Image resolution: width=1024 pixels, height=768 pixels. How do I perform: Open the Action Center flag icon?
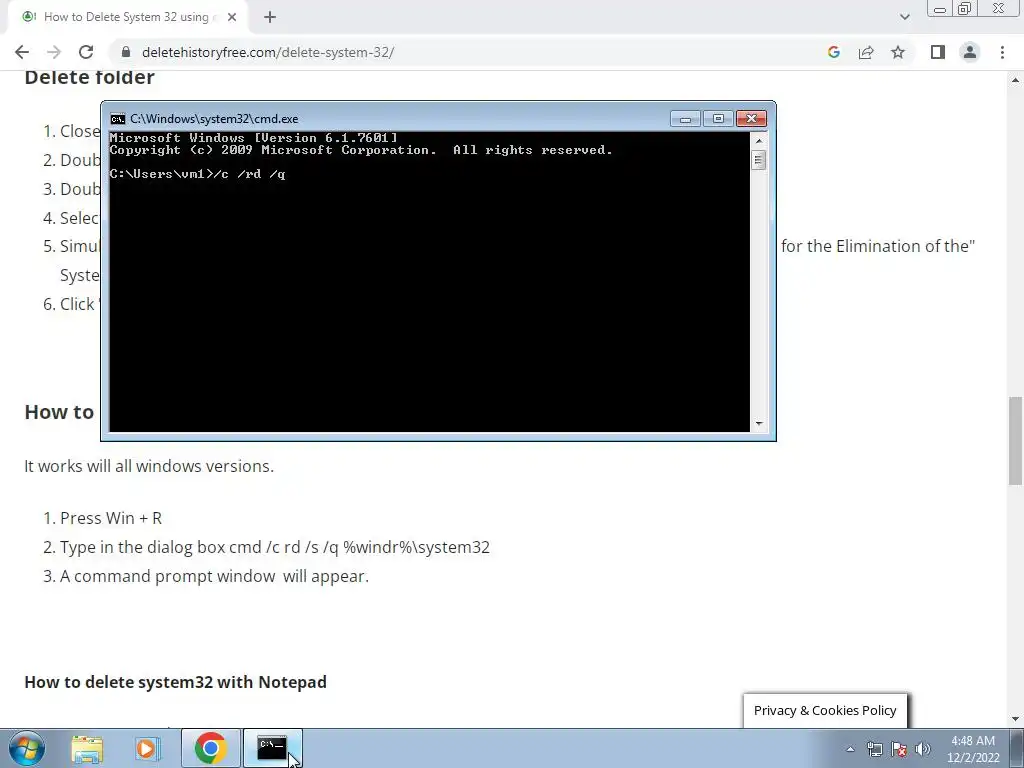click(899, 749)
